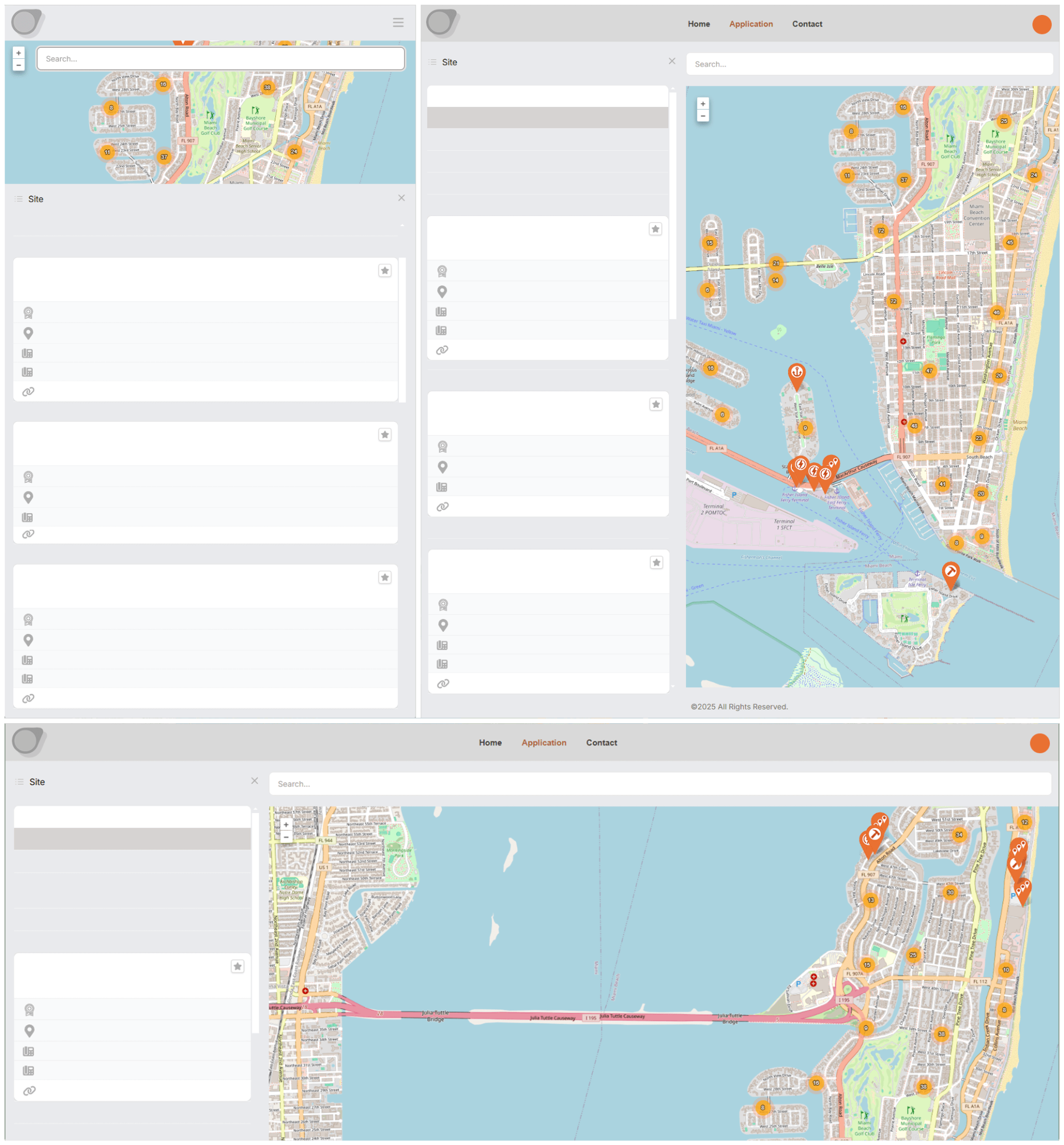Select cluster marker 37 on the mobile map
1064x1145 pixels.
pyautogui.click(x=164, y=157)
